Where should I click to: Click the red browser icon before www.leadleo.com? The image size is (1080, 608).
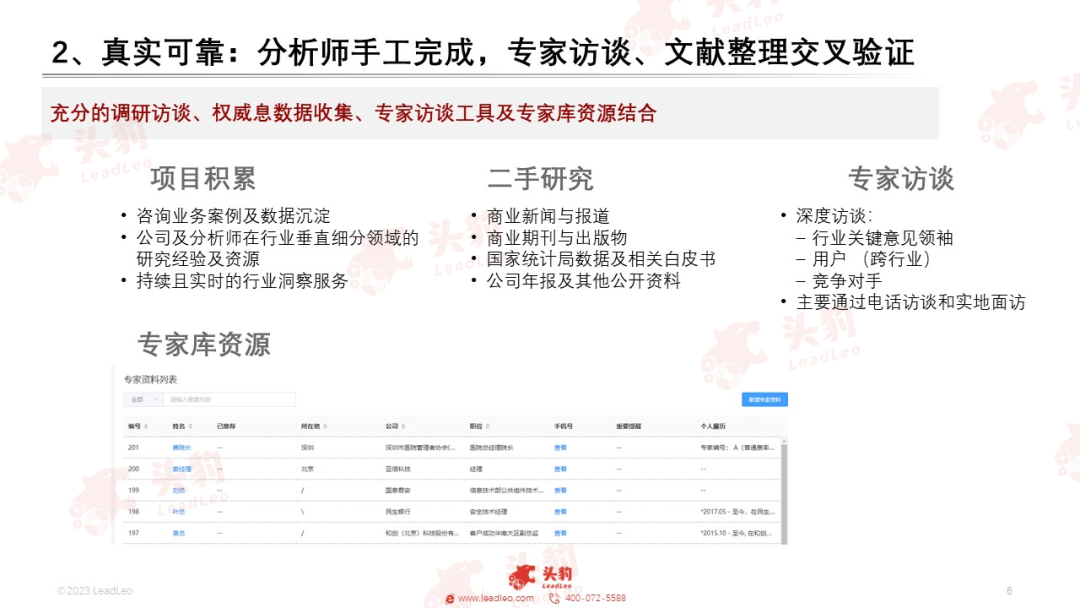(x=450, y=598)
